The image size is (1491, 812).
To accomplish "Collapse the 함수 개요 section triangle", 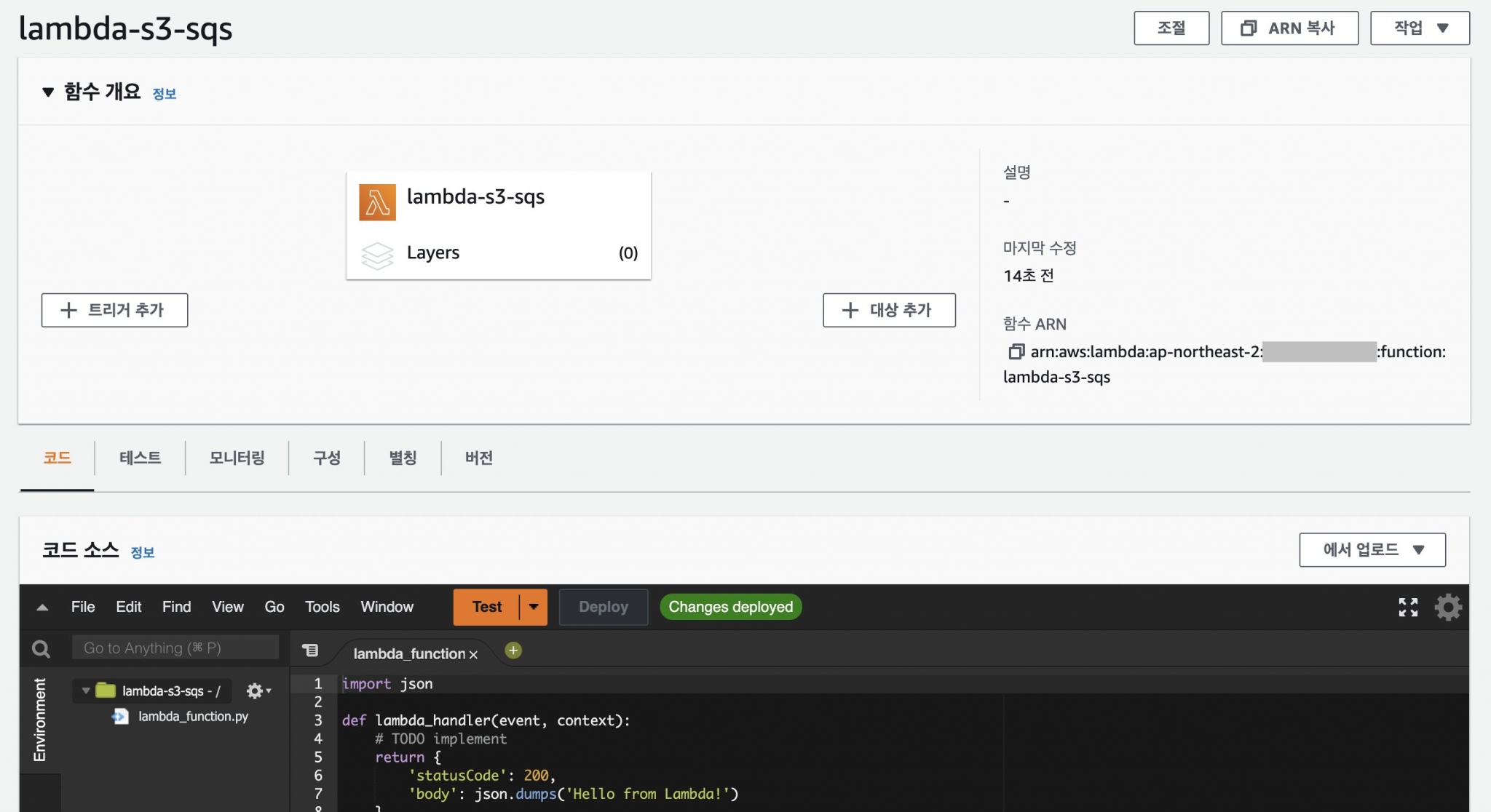I will 48,92.
